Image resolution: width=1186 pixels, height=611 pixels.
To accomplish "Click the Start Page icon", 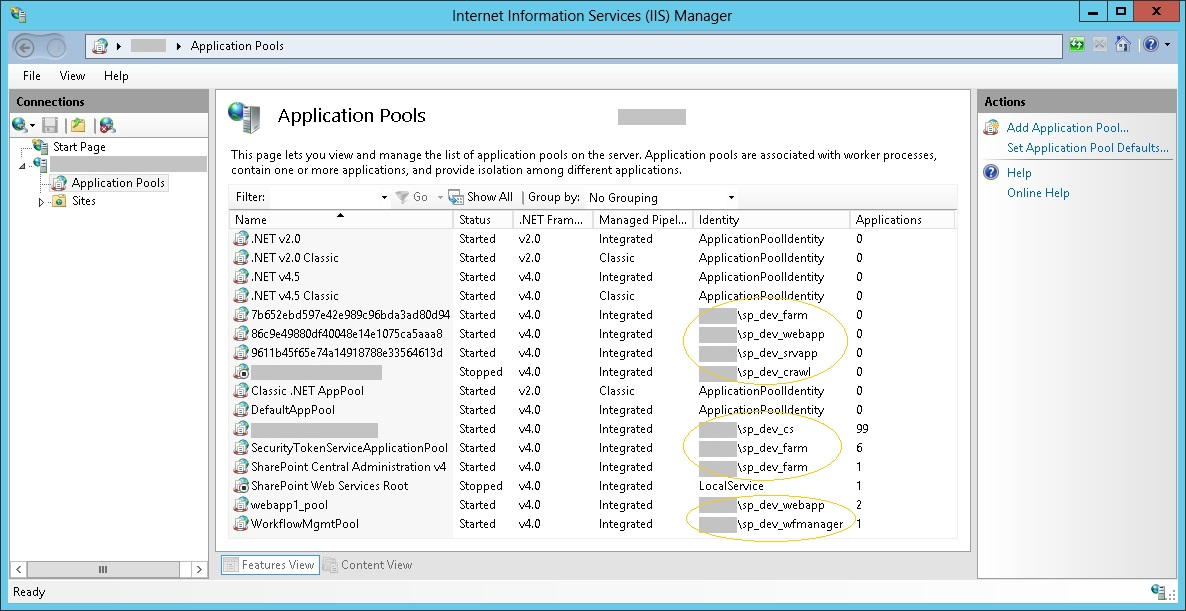I will 41,146.
